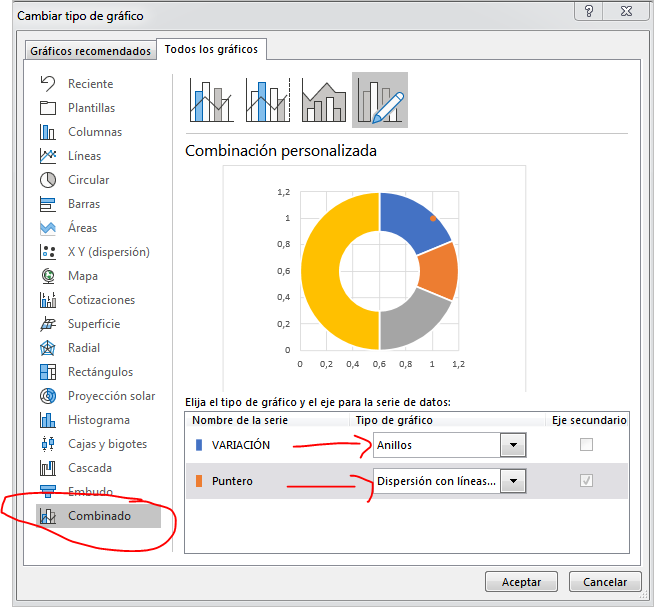654x607 pixels.
Task: Select the Cotizaciones stock chart icon
Action: pos(48,300)
